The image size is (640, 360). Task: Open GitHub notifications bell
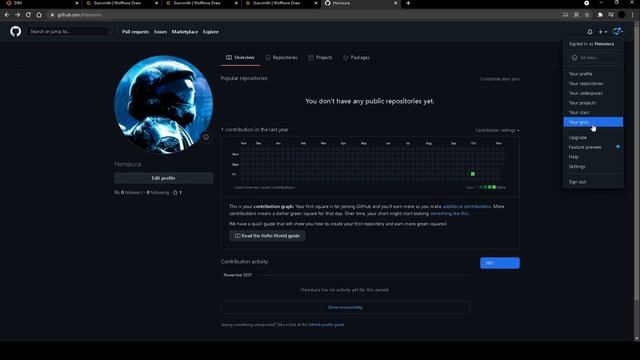click(x=590, y=32)
